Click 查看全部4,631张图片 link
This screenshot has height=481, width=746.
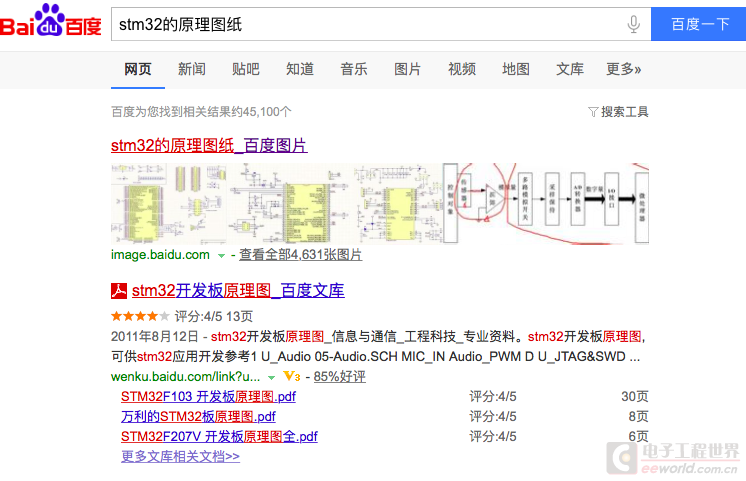pos(300,255)
